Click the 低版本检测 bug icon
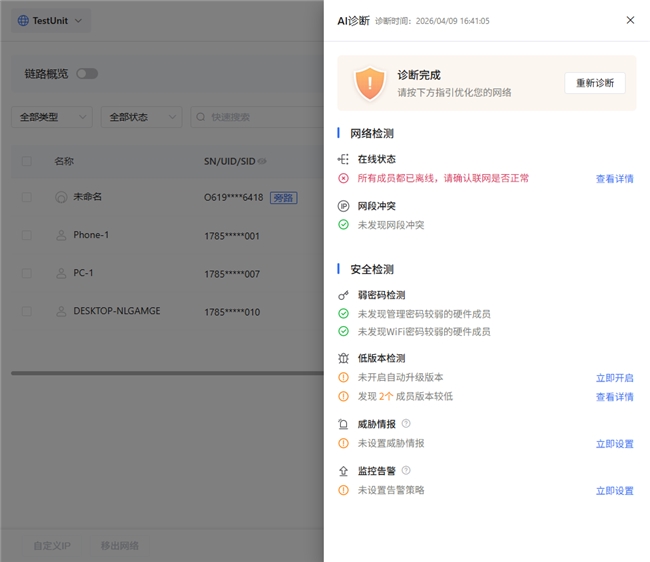The image size is (650, 562). [344, 358]
